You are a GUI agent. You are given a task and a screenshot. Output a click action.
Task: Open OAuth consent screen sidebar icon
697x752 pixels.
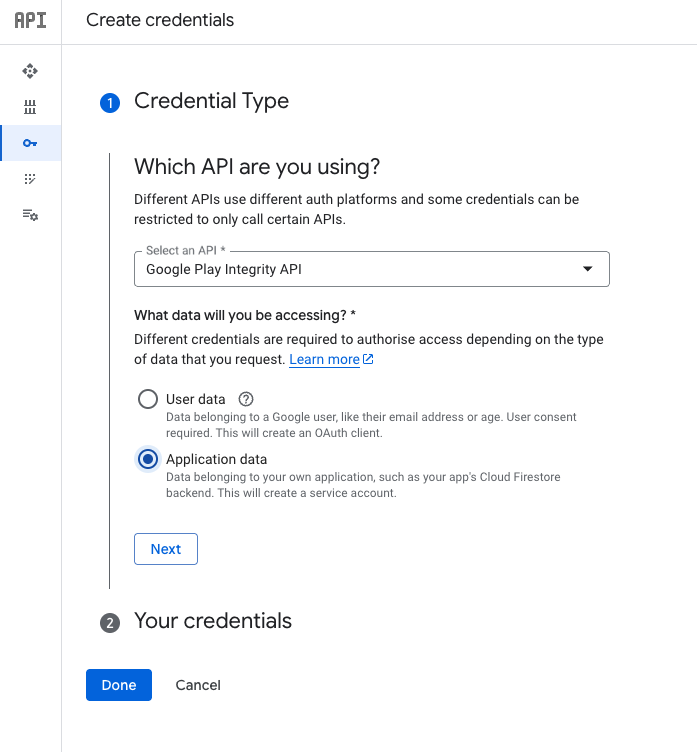(x=30, y=179)
